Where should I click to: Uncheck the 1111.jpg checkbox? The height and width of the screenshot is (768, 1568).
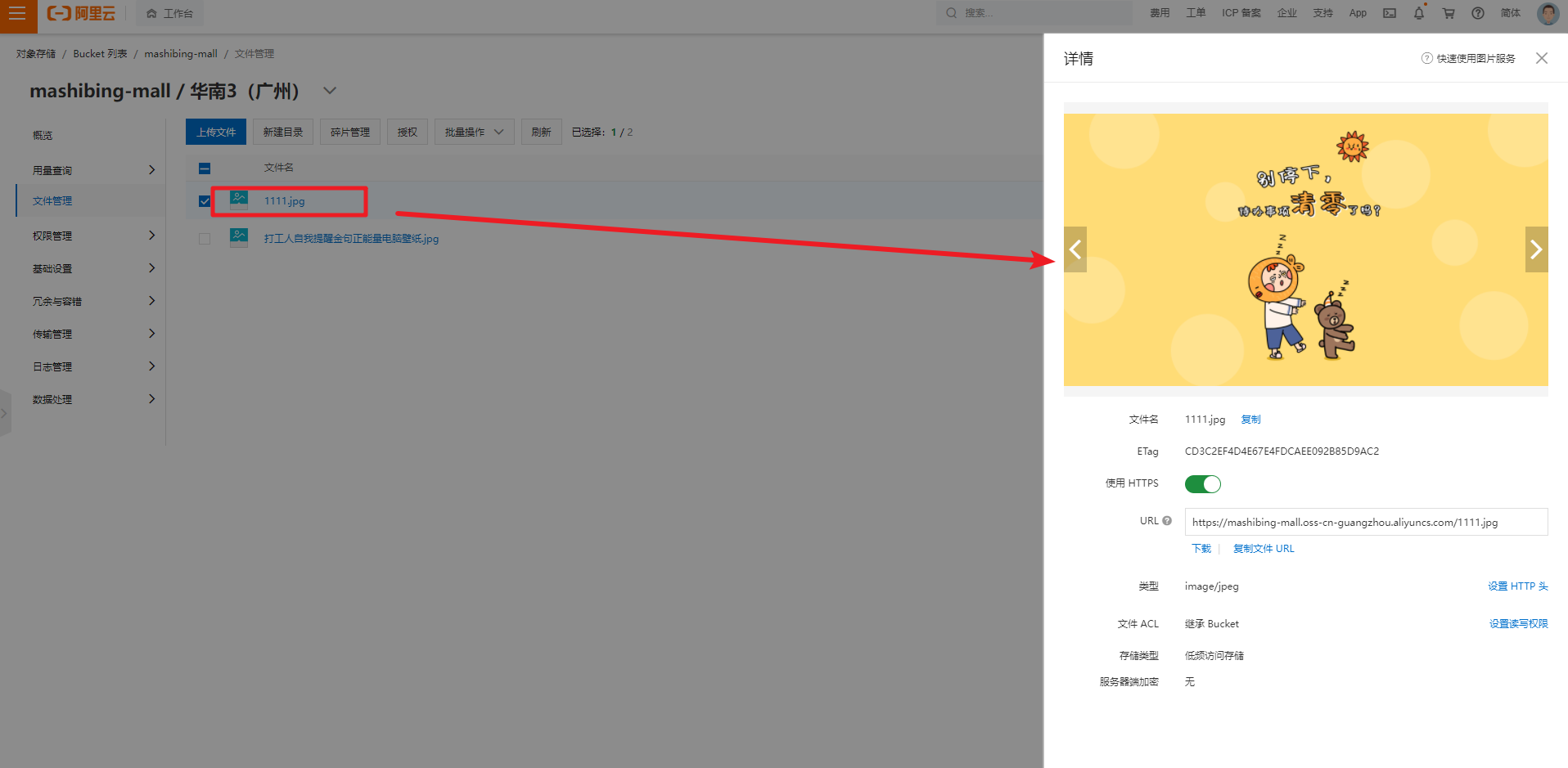pos(205,201)
